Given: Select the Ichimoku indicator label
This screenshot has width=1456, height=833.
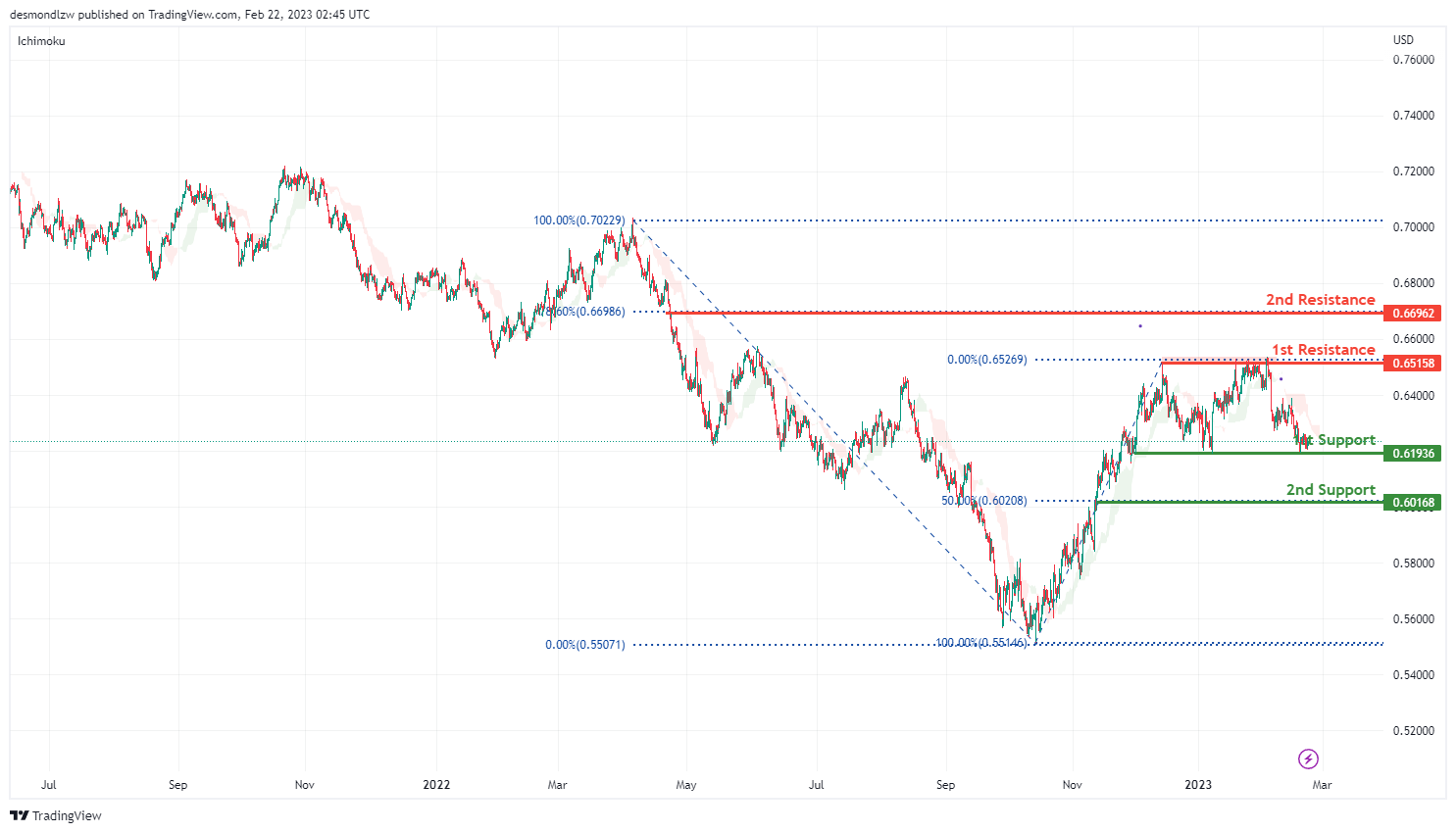Looking at the screenshot, I should tap(41, 41).
